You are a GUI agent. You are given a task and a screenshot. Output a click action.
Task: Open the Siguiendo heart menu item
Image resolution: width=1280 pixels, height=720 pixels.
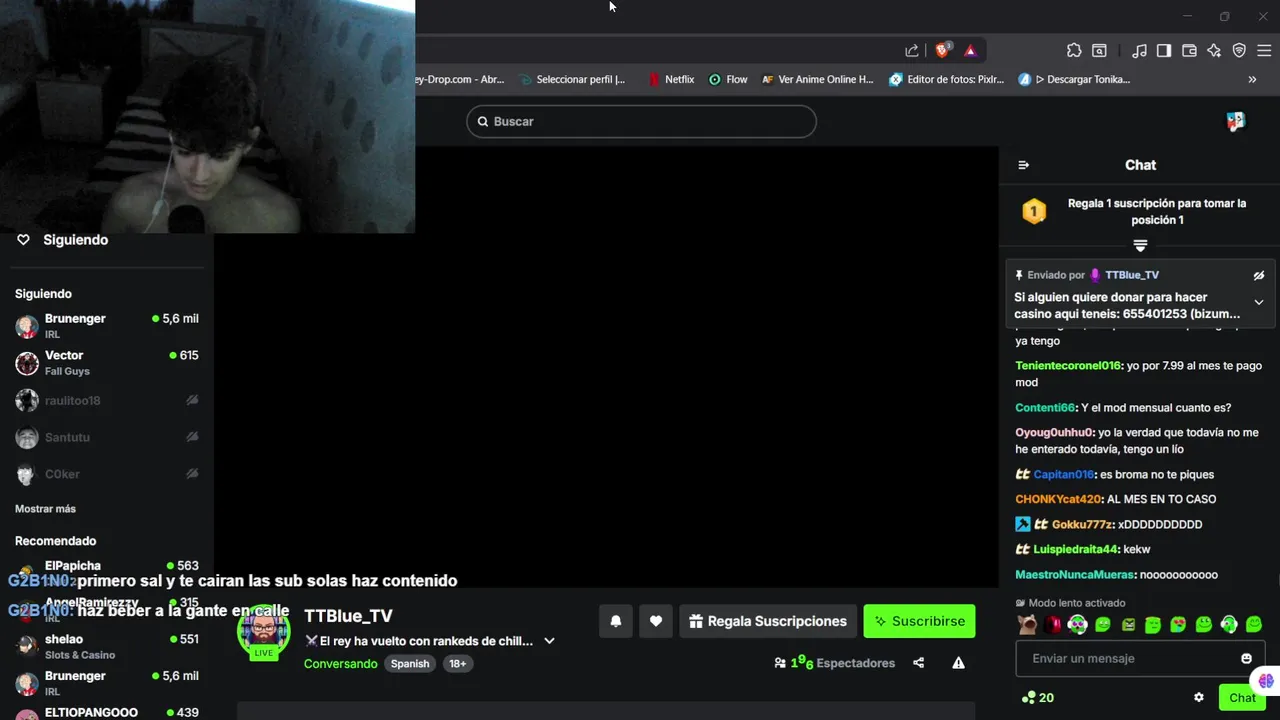click(62, 240)
